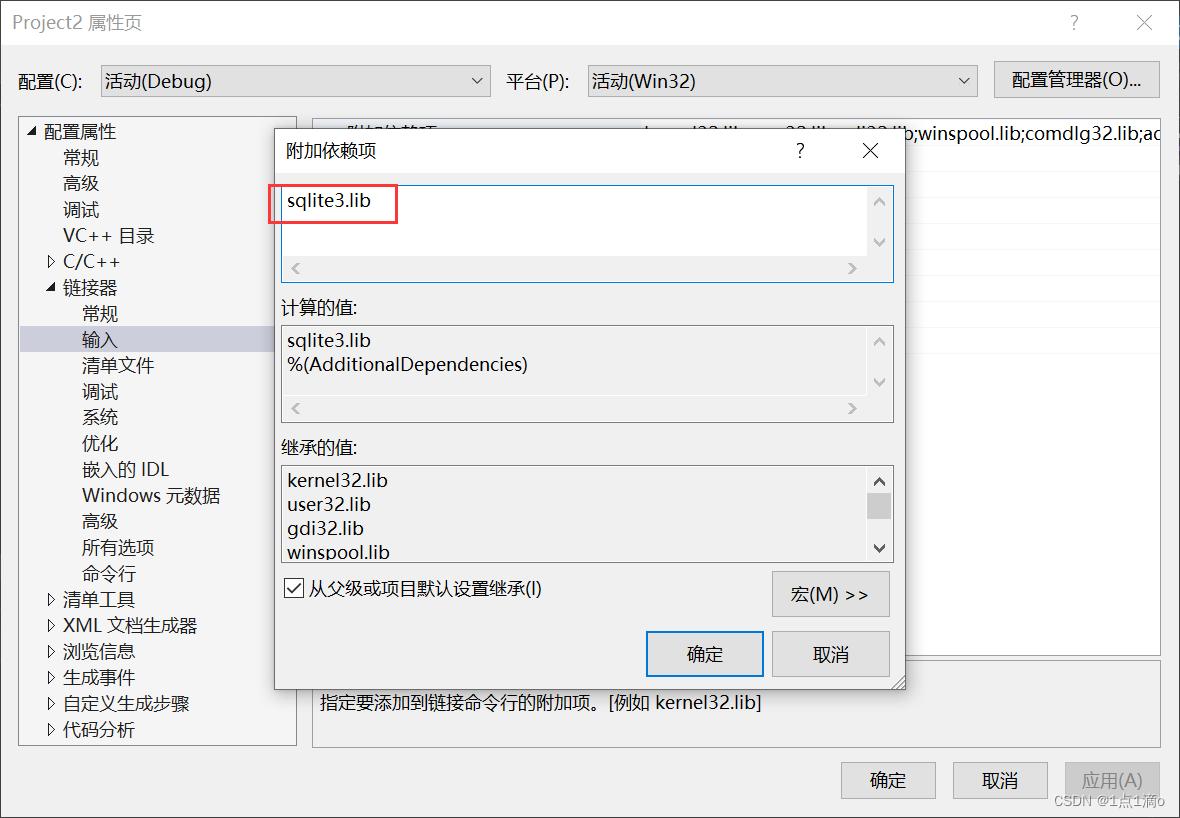Click the help icon on the Project2 属性页 window
The height and width of the screenshot is (818, 1180).
click(1073, 22)
